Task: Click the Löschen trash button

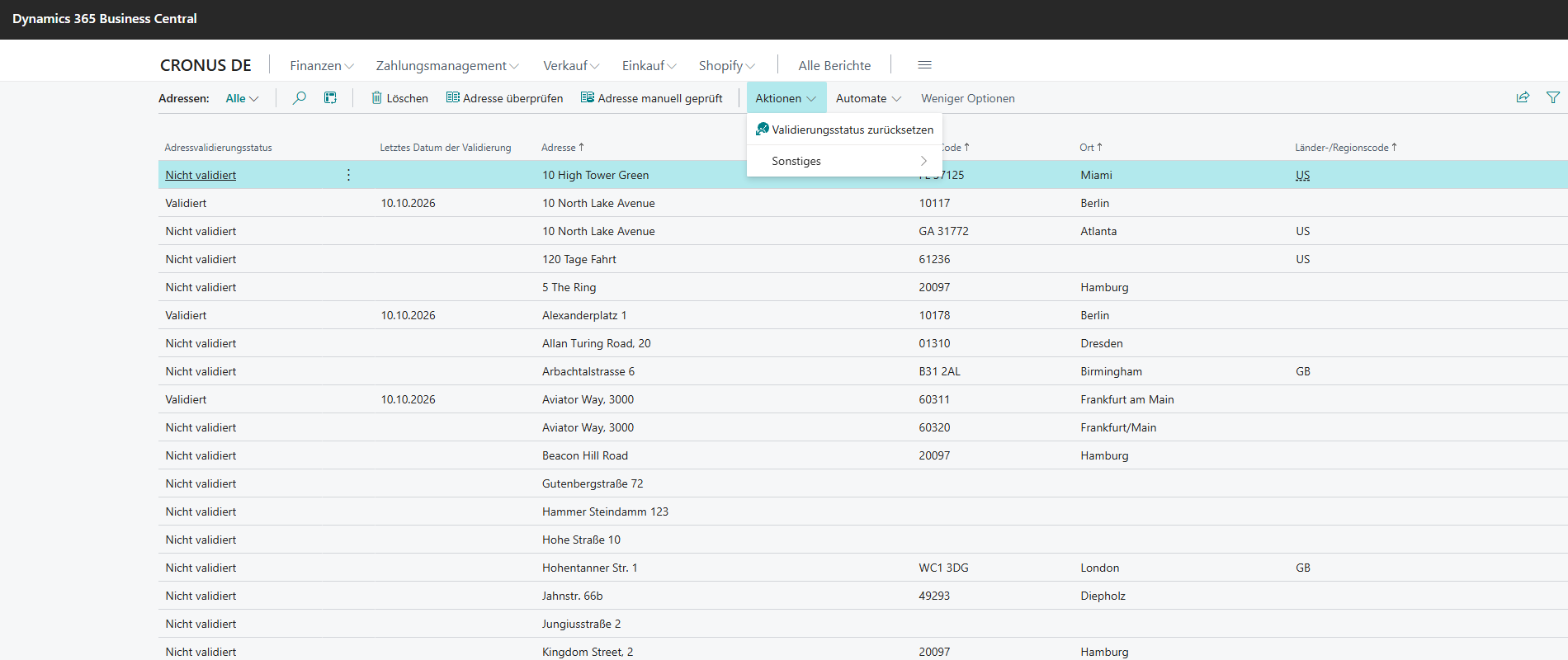Action: click(399, 98)
